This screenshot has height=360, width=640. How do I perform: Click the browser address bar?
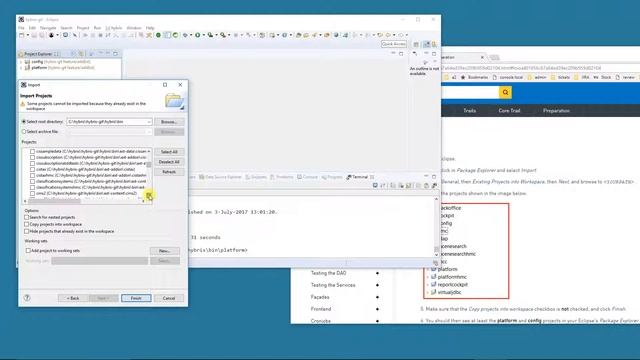540,68
